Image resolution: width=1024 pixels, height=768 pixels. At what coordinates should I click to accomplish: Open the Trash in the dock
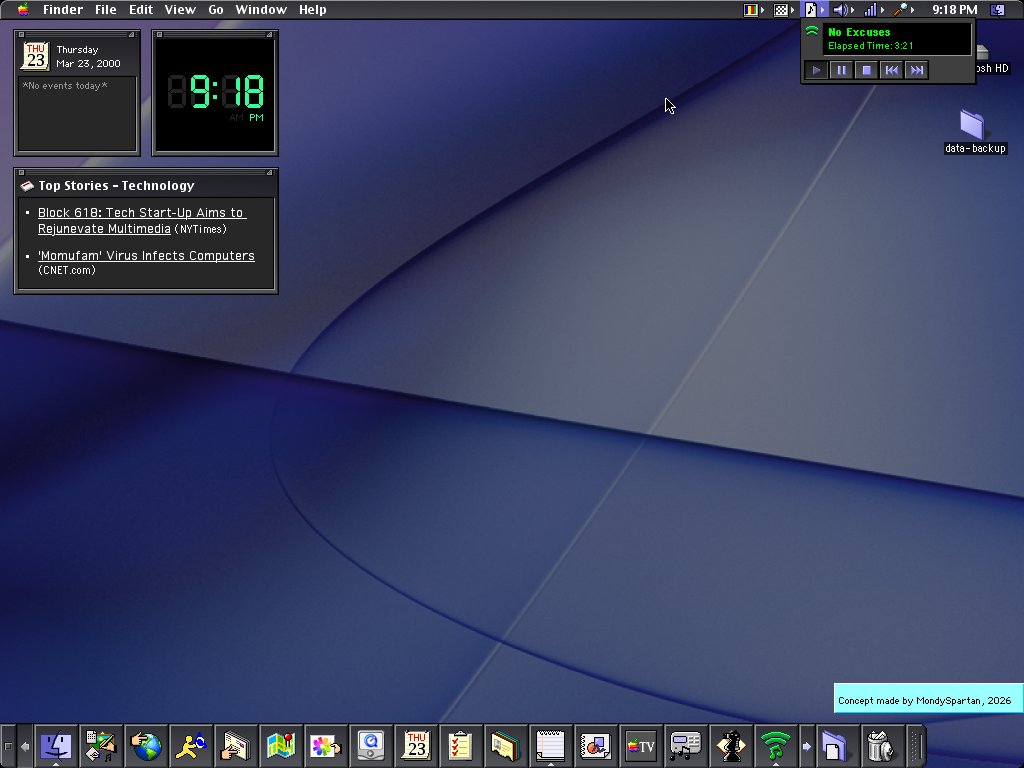click(x=880, y=745)
